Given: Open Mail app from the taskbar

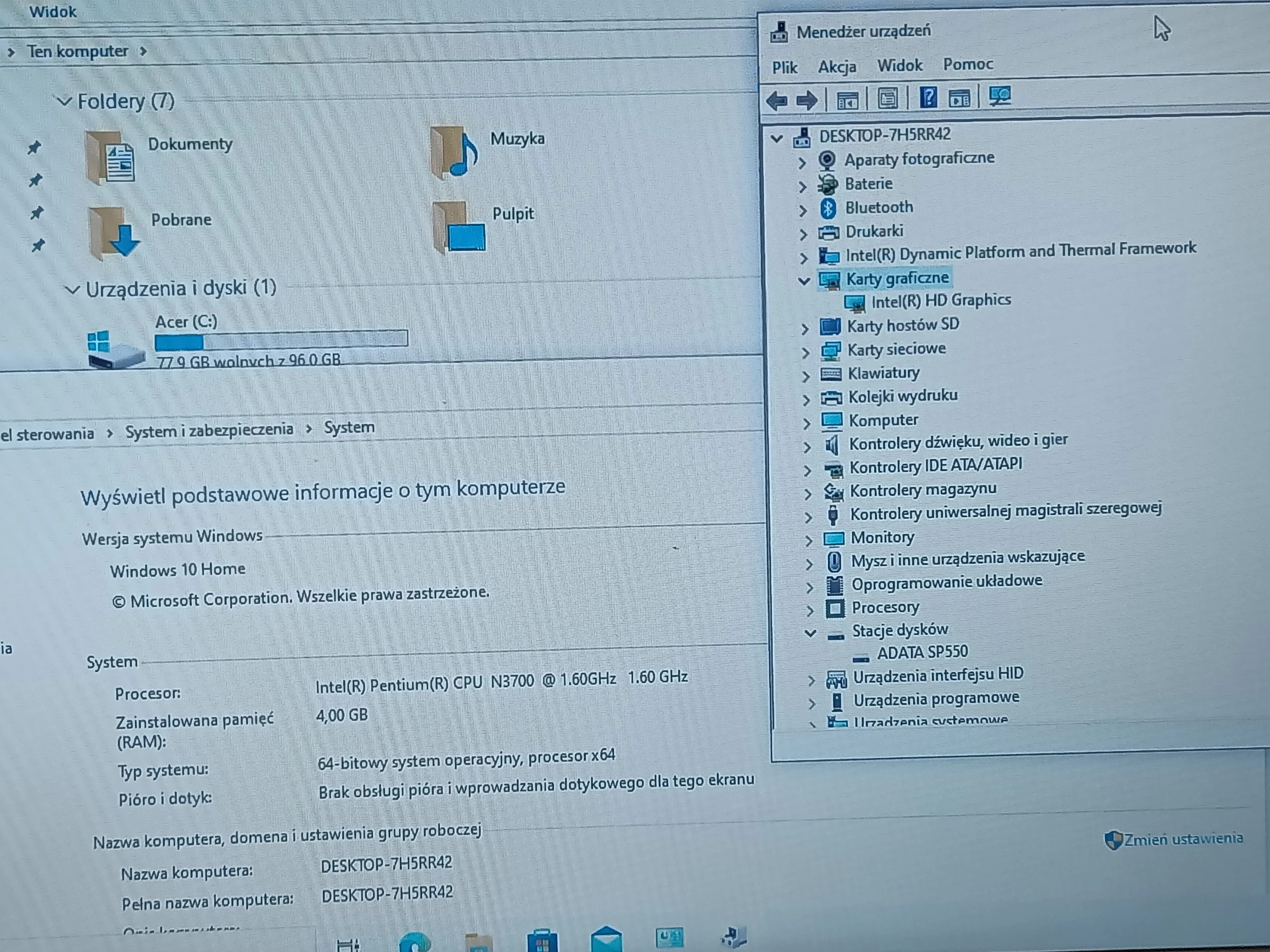Looking at the screenshot, I should [x=606, y=940].
